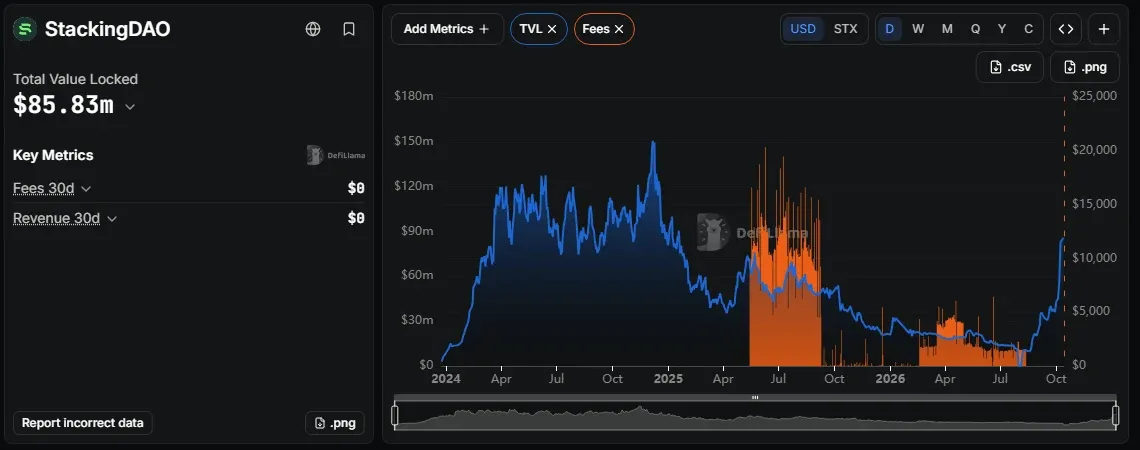Open the embed chart code icon

coord(1066,29)
